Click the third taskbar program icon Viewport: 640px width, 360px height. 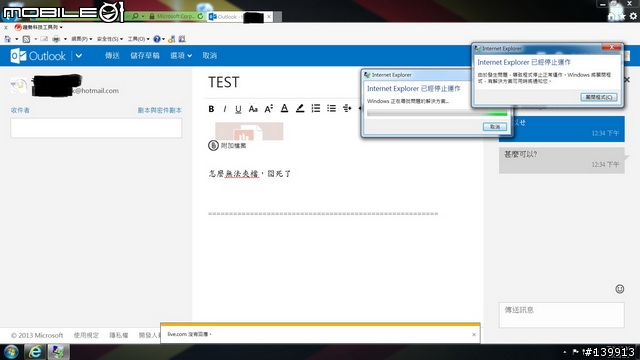58,352
